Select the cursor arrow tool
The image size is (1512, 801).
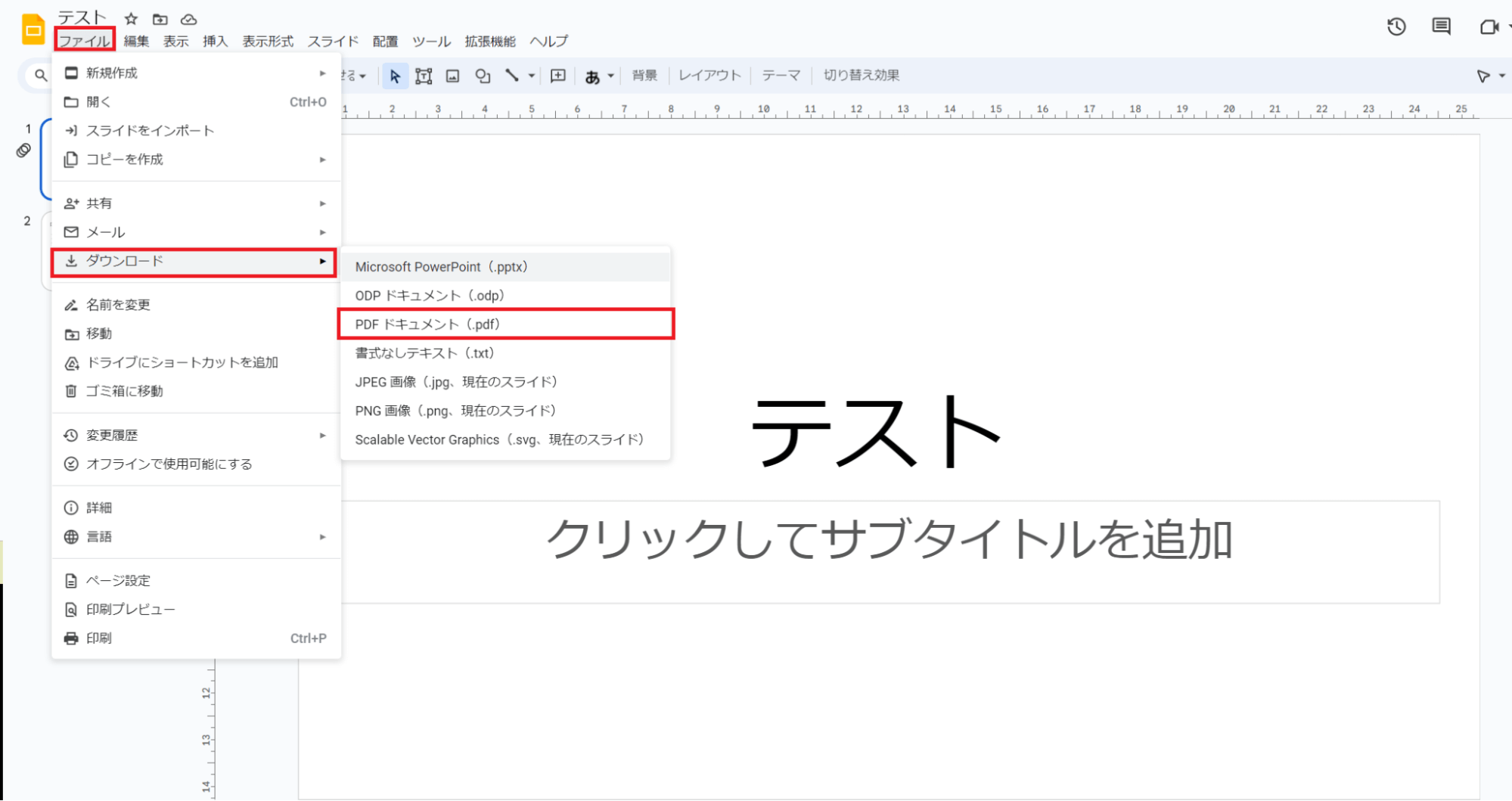pyautogui.click(x=395, y=76)
